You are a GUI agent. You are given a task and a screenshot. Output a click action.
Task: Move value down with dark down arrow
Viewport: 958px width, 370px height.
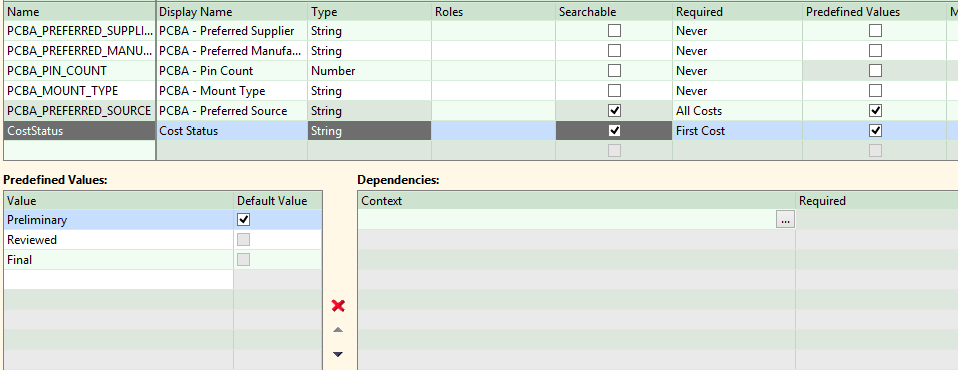[x=338, y=354]
